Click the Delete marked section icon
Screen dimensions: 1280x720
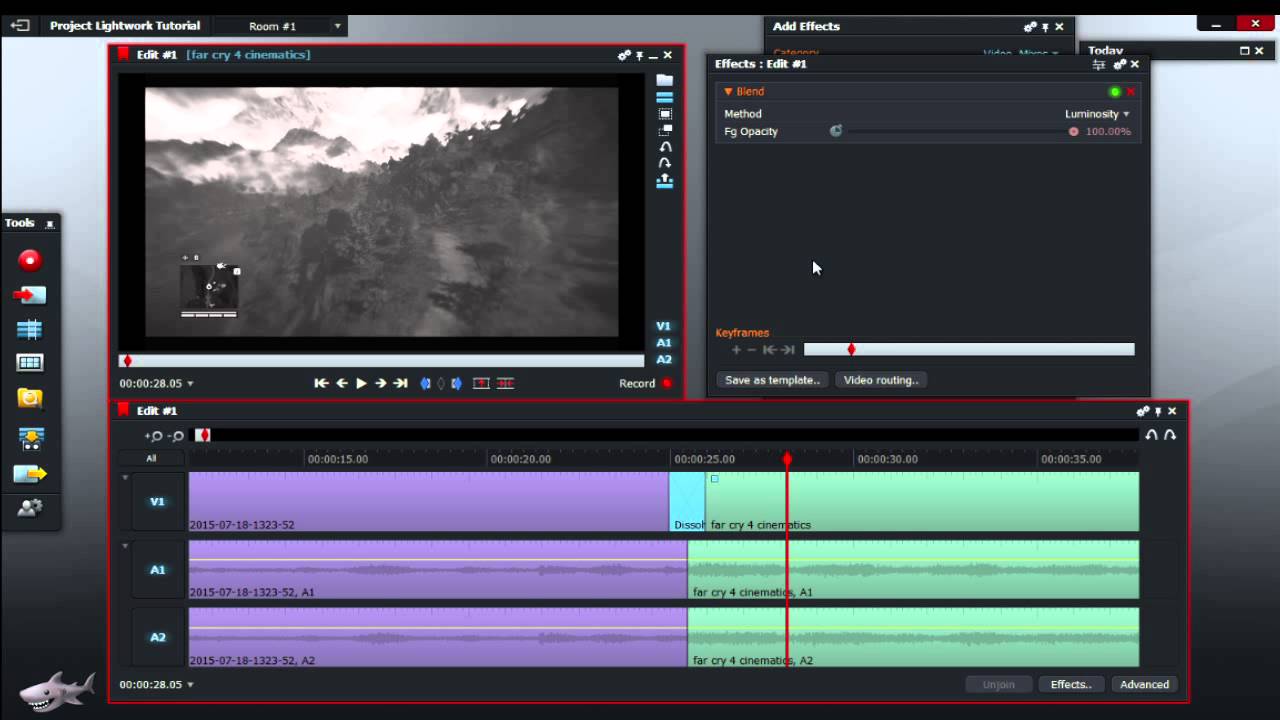point(506,383)
